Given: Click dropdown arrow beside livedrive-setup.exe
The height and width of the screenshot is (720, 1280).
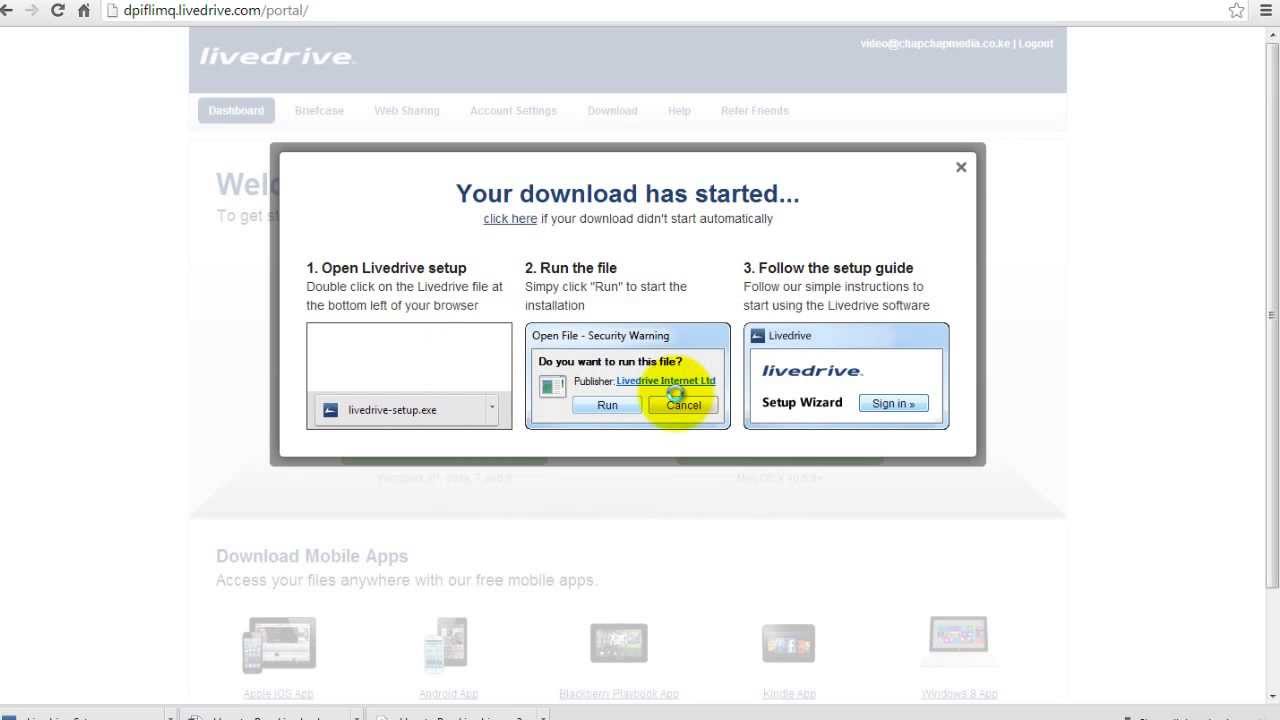Looking at the screenshot, I should point(491,408).
